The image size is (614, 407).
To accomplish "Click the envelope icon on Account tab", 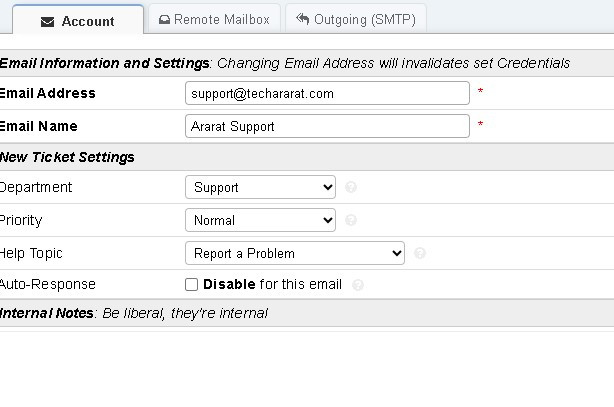I will (x=47, y=21).
